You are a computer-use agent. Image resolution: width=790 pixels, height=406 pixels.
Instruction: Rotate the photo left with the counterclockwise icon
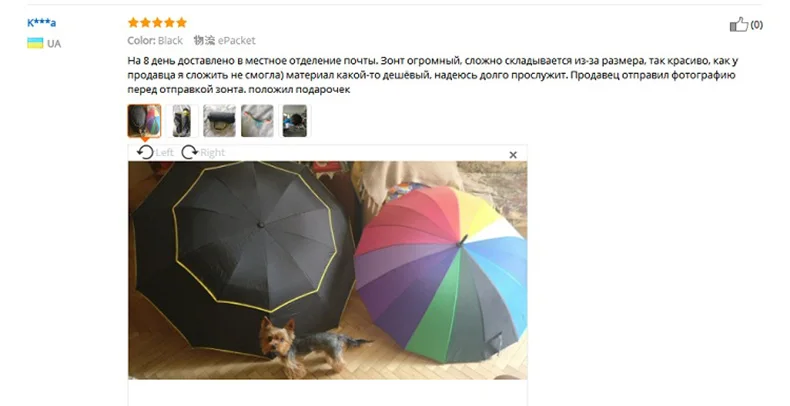pos(145,152)
